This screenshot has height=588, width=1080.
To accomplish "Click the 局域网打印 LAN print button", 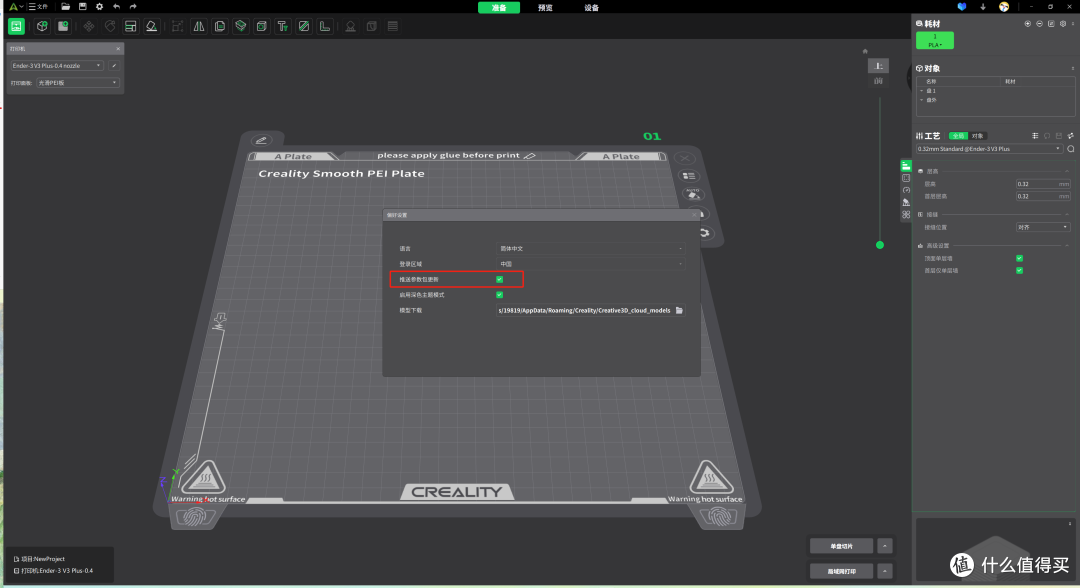I will 841,571.
